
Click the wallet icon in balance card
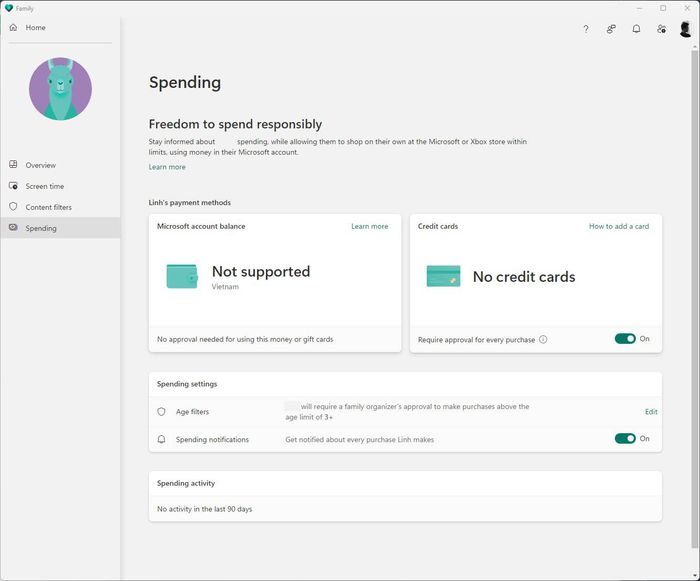tap(182, 276)
